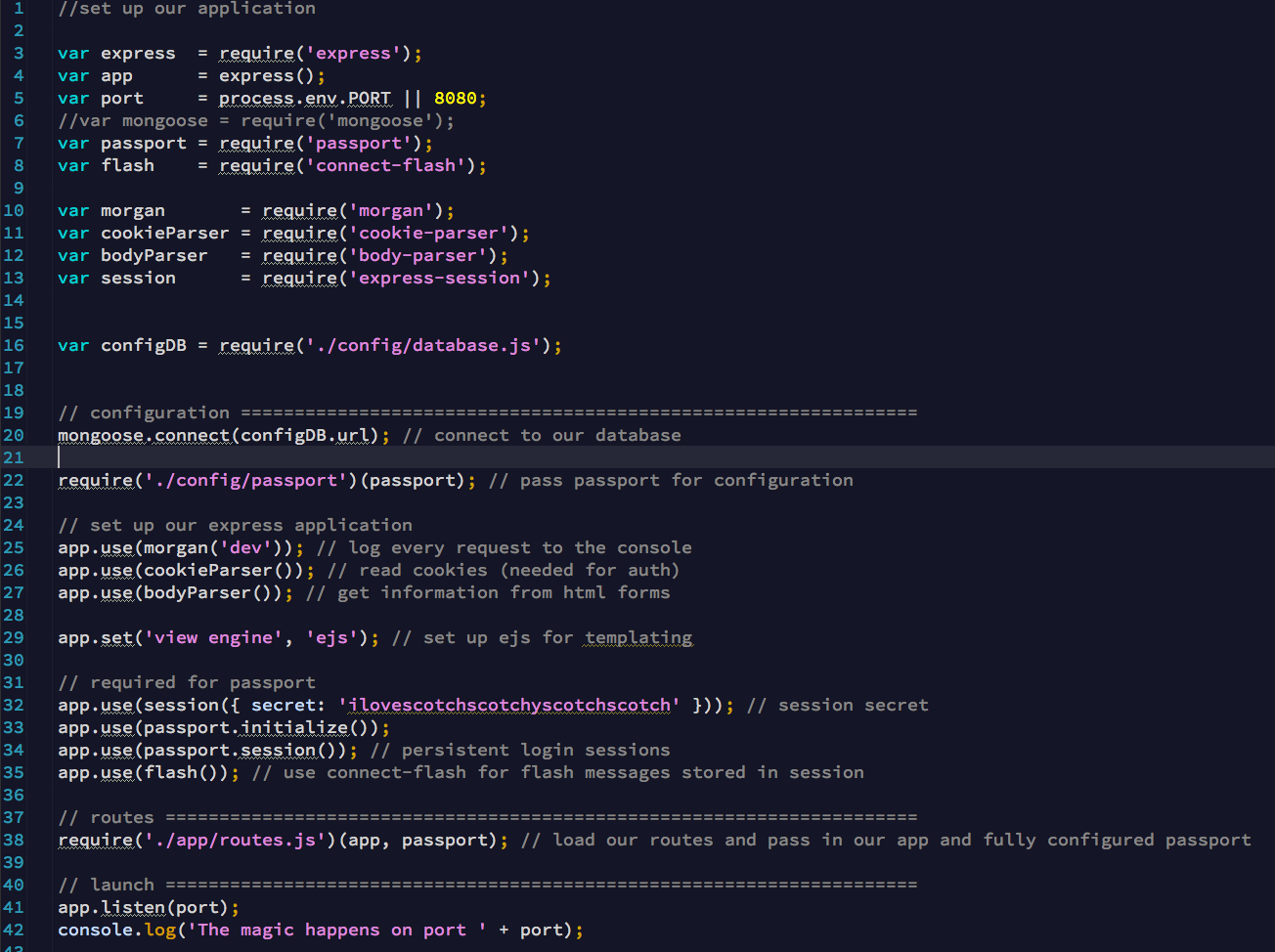Click 'configDB.url' argument
This screenshot has height=952, width=1275.
[x=305, y=435]
